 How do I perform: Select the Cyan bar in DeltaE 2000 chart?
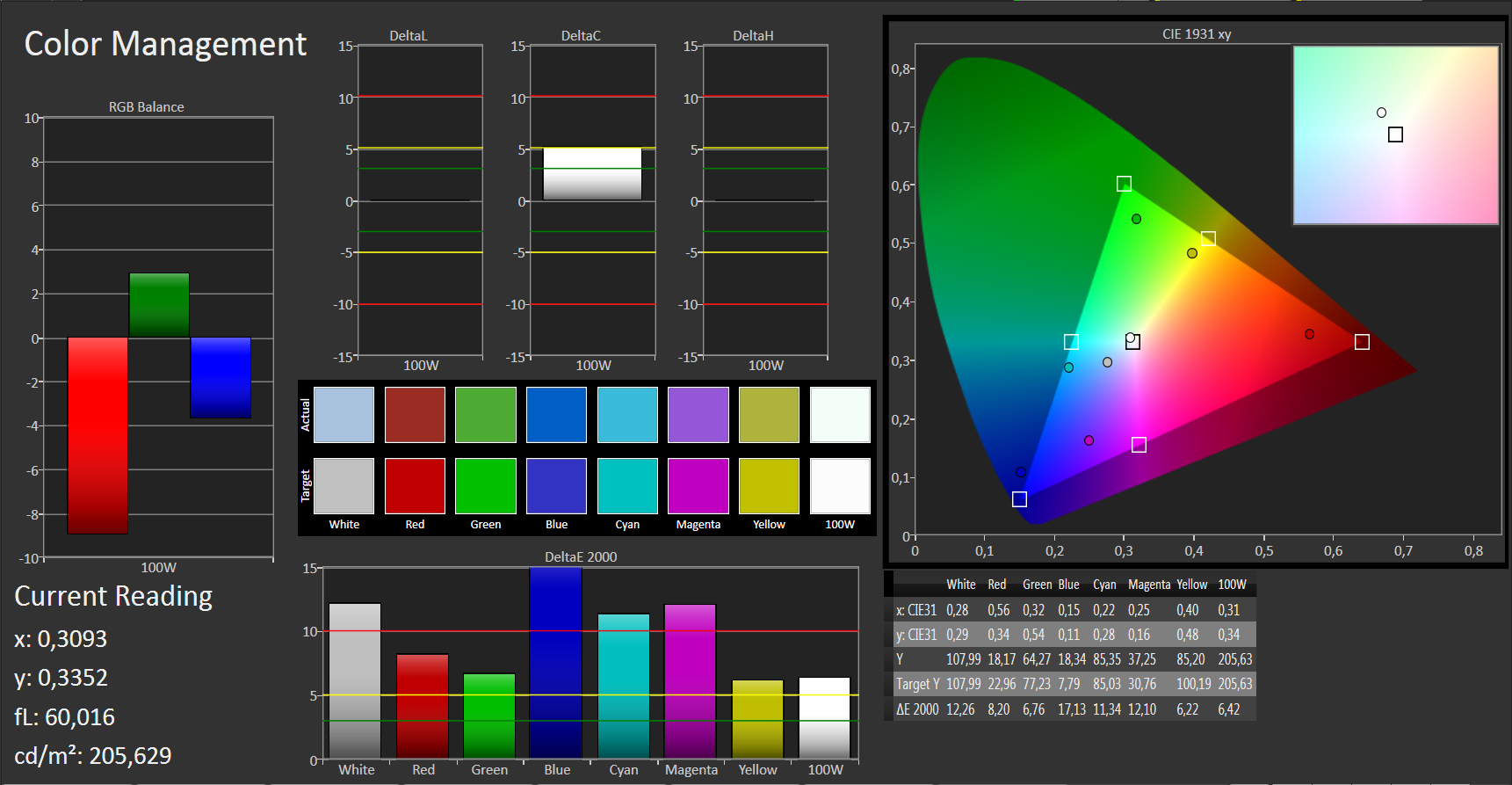(624, 686)
